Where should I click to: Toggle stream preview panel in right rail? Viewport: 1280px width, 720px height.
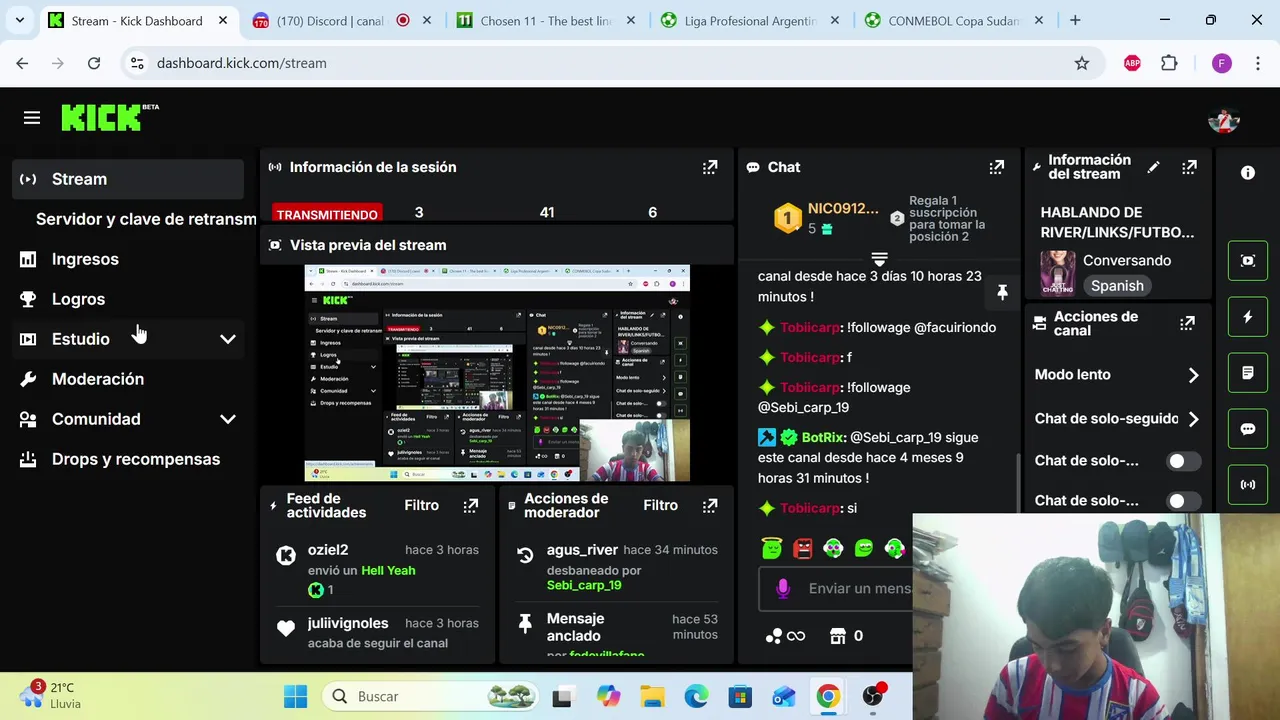[x=1248, y=261]
